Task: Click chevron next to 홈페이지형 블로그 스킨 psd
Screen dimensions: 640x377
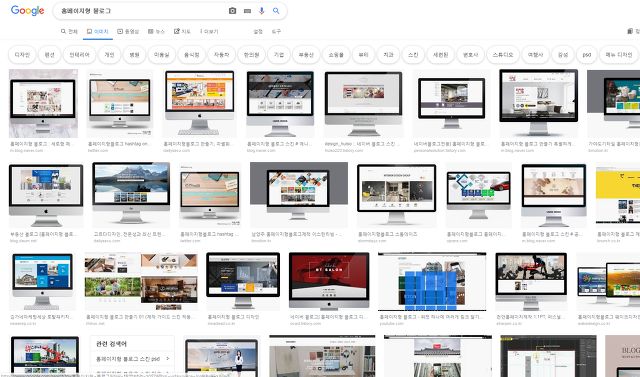Action: click(168, 359)
